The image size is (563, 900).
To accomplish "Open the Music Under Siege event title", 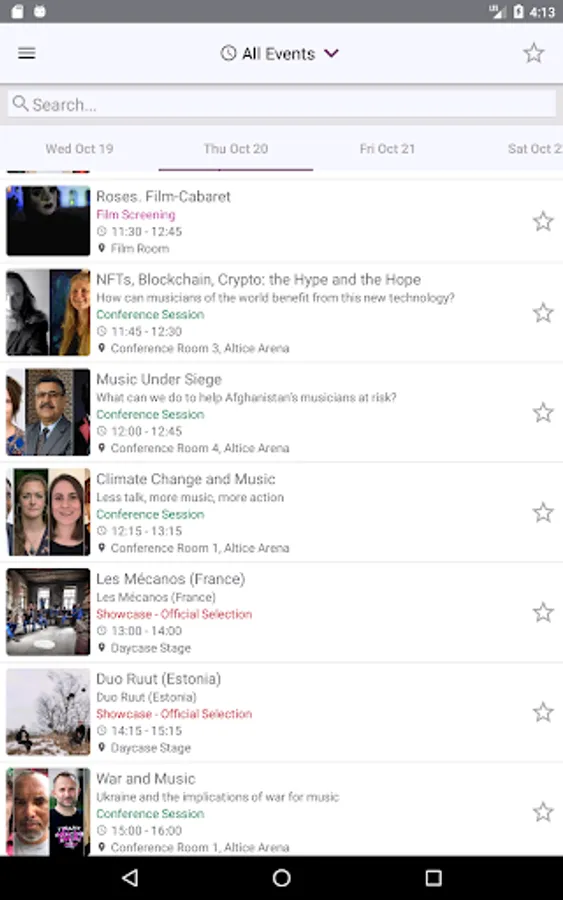I will pos(159,379).
